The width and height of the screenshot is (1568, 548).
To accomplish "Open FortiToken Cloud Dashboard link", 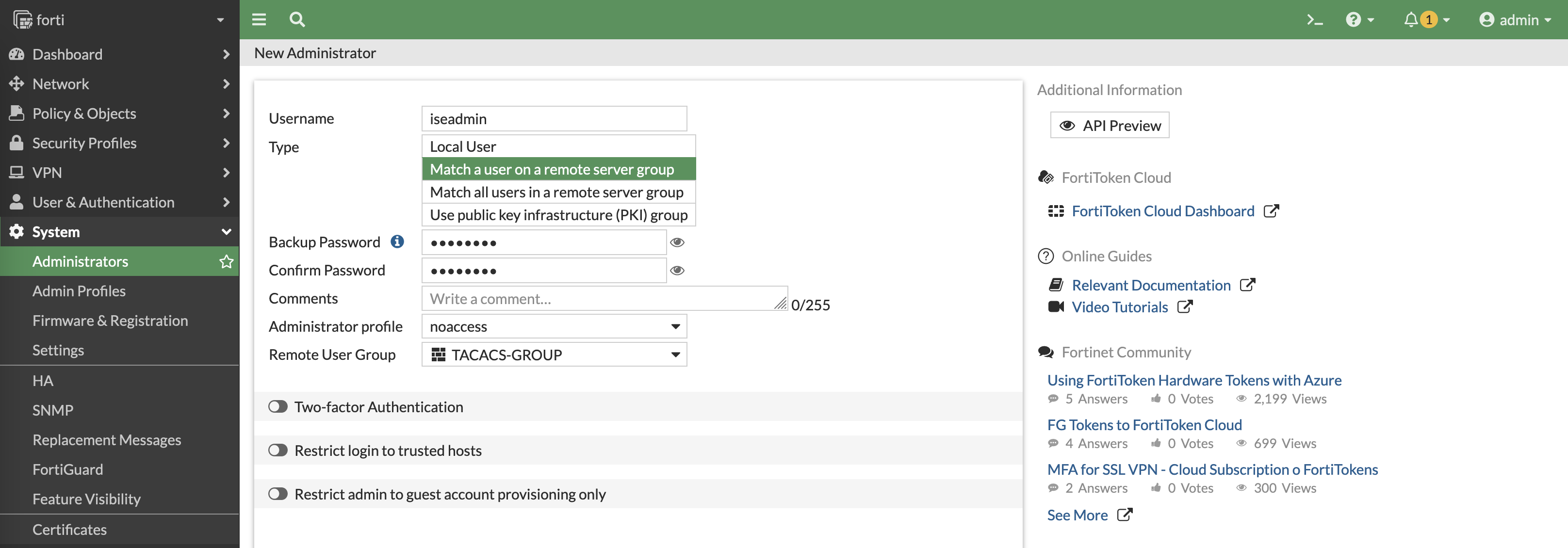I will [1162, 211].
